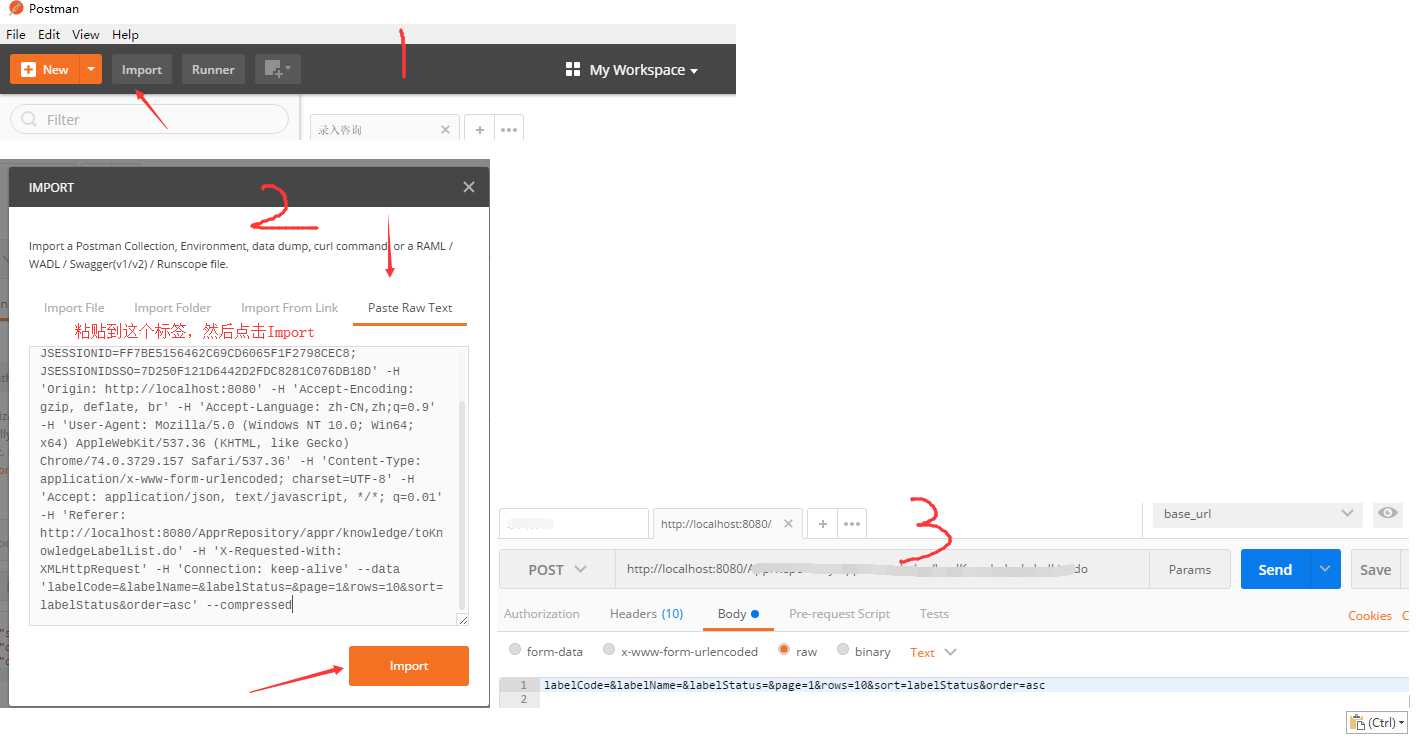Viewport: 1416px width, 738px height.
Task: Click body line 1 with labelCode text
Action: tap(794, 685)
